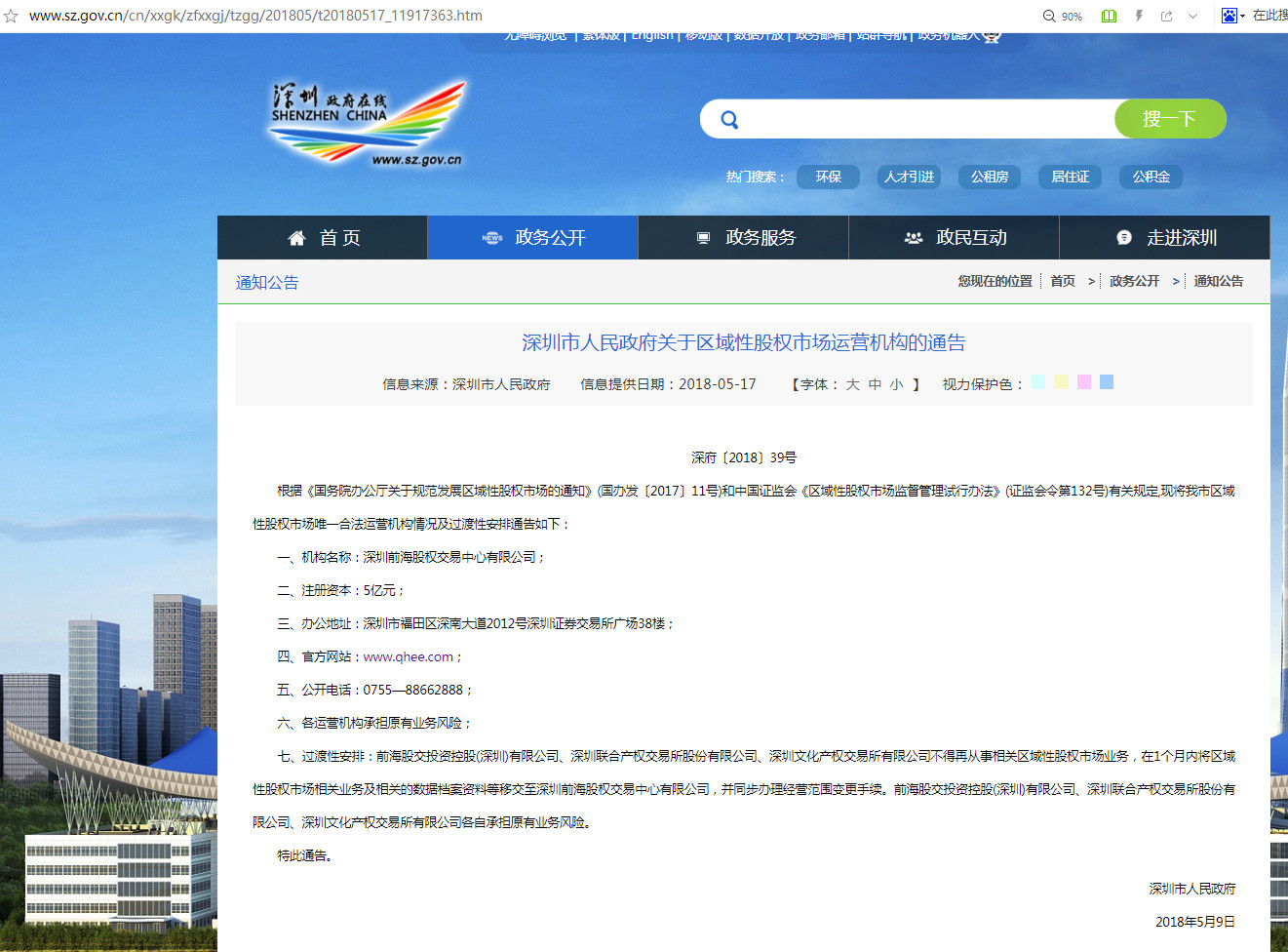Open the Baidu paw search engine dropdown
Screen dimensions: 1288x952
pos(1232,16)
